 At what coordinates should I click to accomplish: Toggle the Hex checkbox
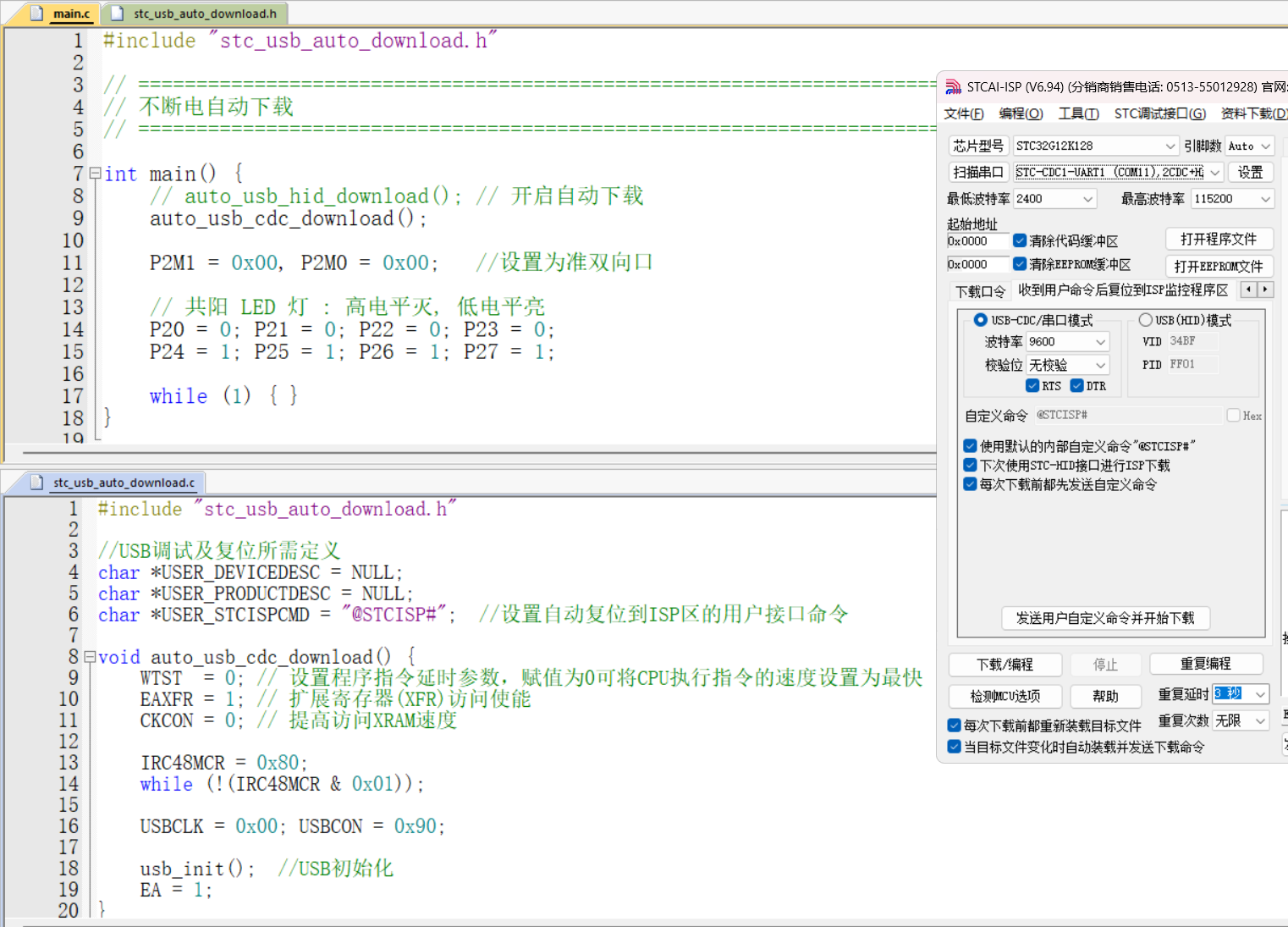coord(1234,415)
